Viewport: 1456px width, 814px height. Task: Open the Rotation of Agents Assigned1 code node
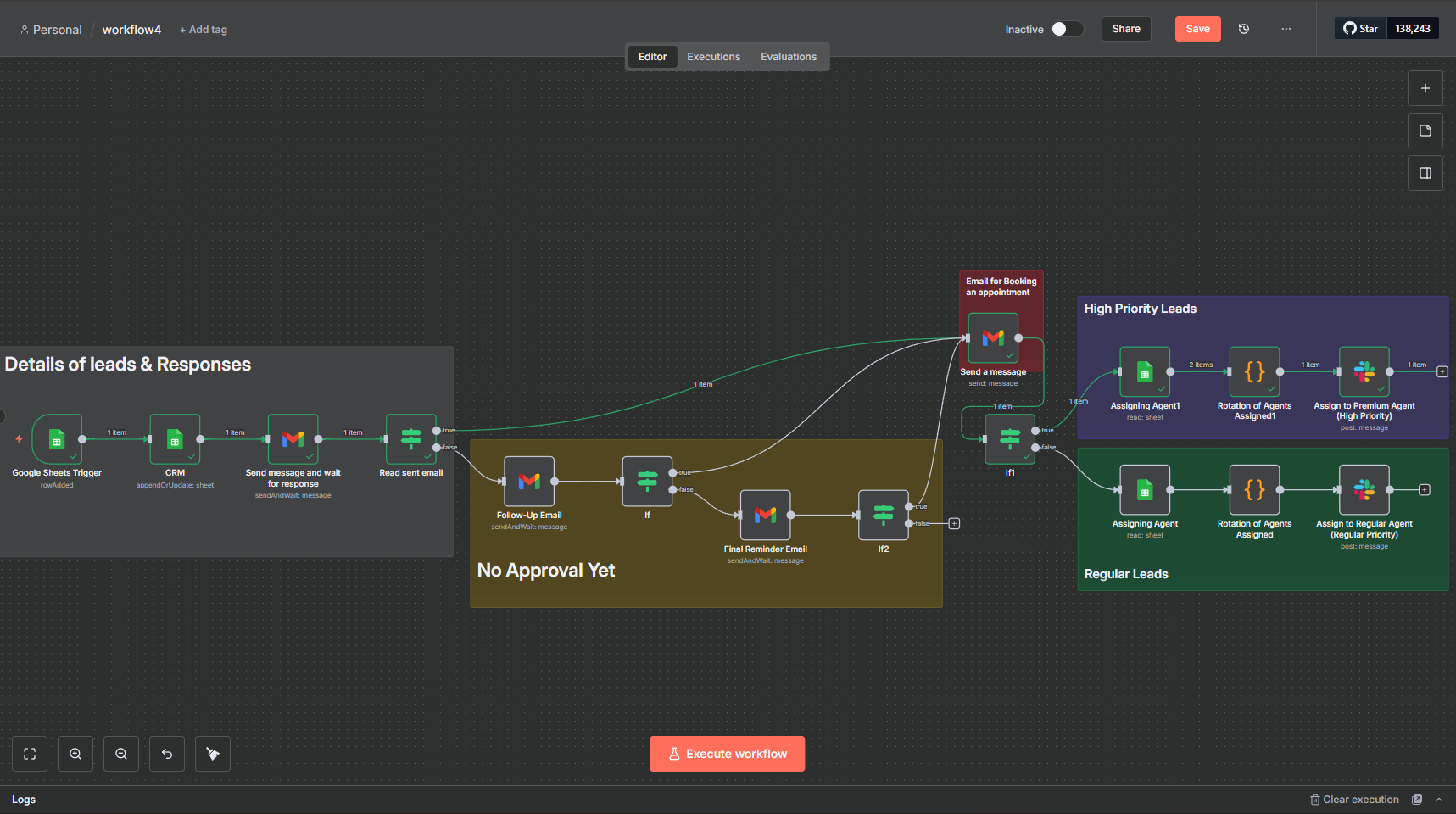pyautogui.click(x=1254, y=371)
